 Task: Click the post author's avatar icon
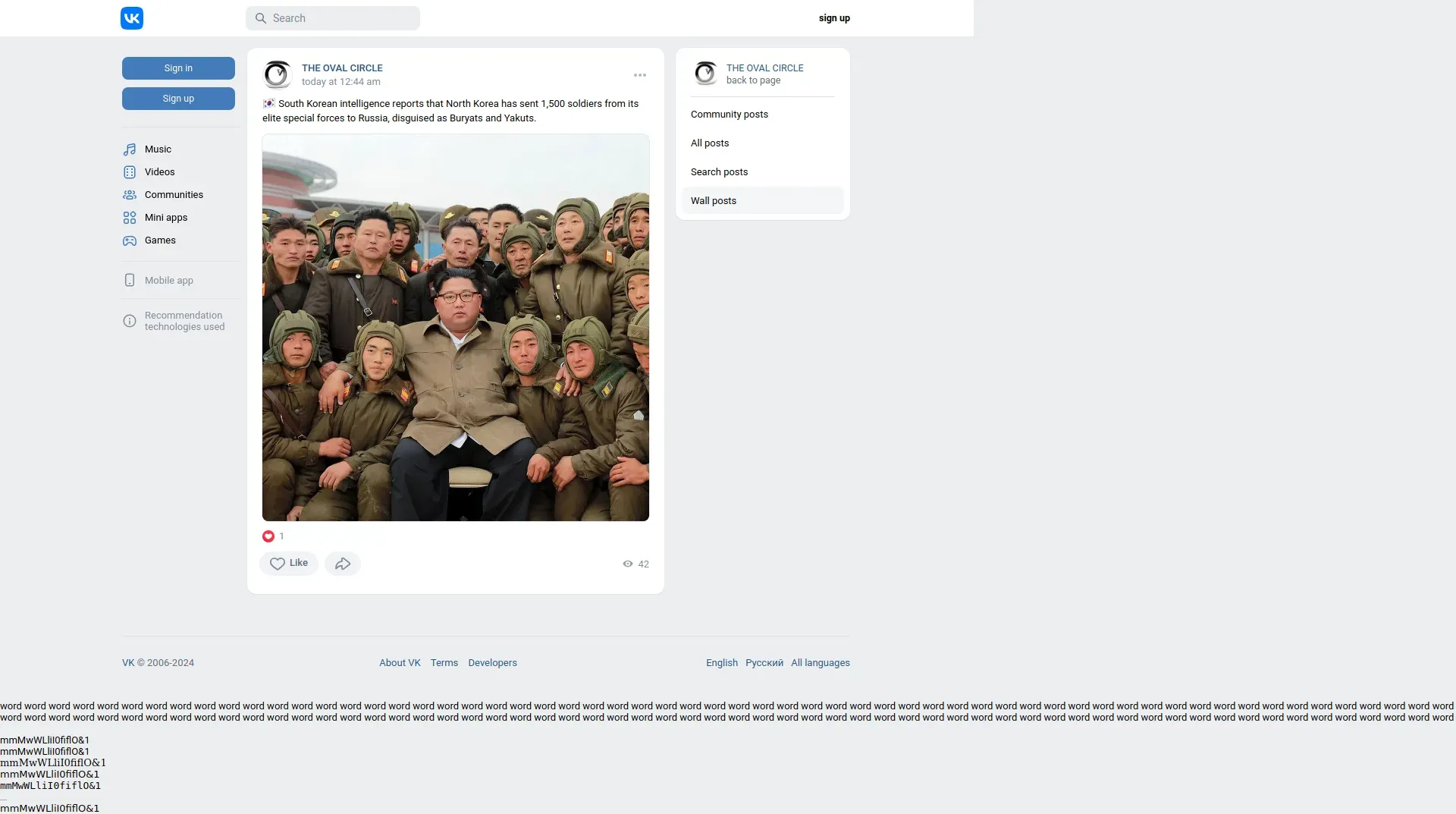[x=278, y=74]
